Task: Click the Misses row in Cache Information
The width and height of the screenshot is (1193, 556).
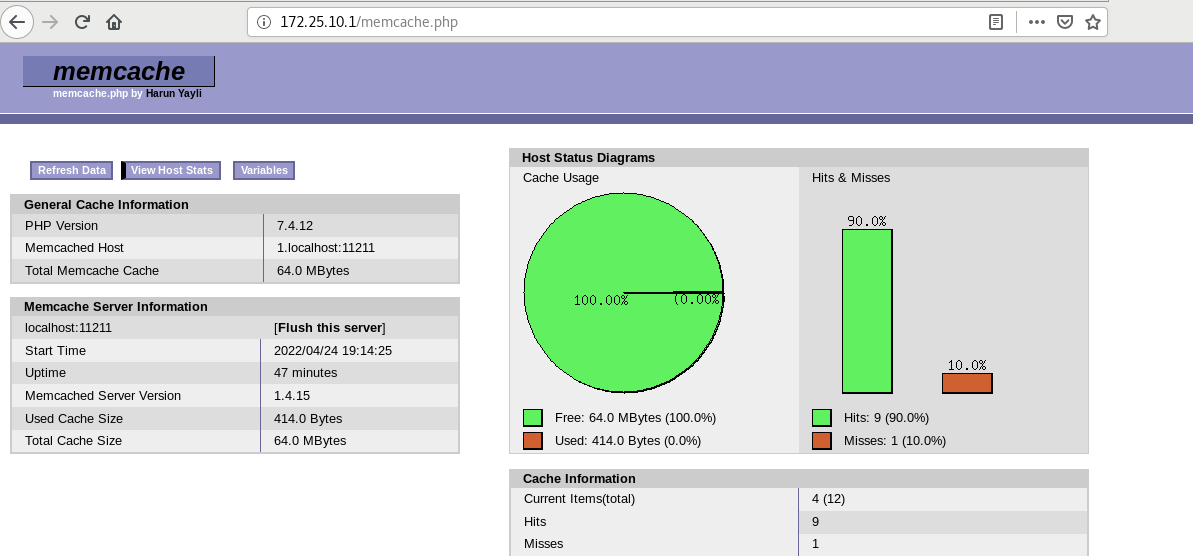Action: [x=799, y=544]
